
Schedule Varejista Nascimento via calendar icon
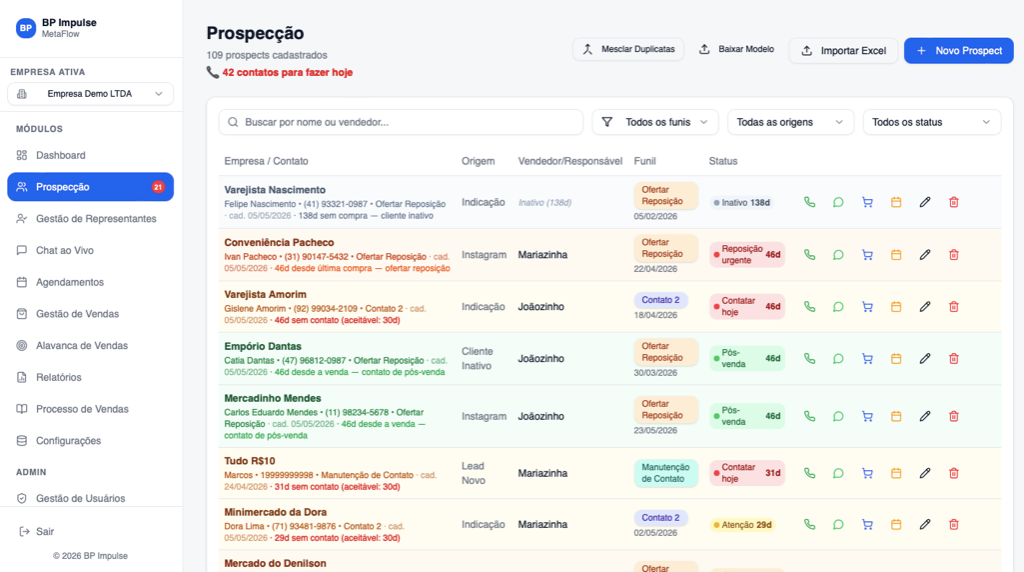pos(896,202)
